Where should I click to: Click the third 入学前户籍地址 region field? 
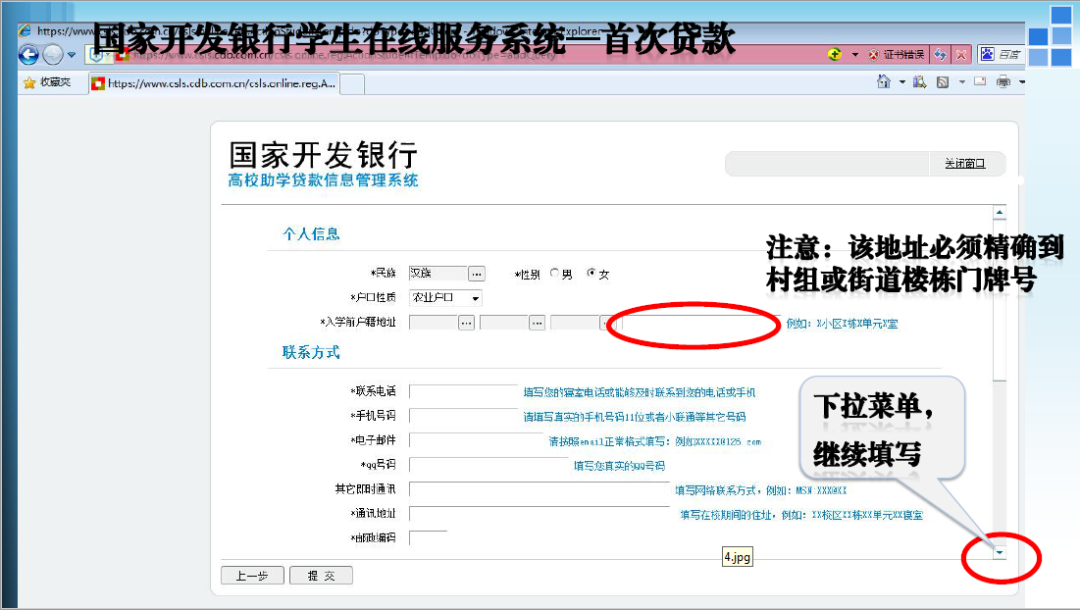(575, 323)
